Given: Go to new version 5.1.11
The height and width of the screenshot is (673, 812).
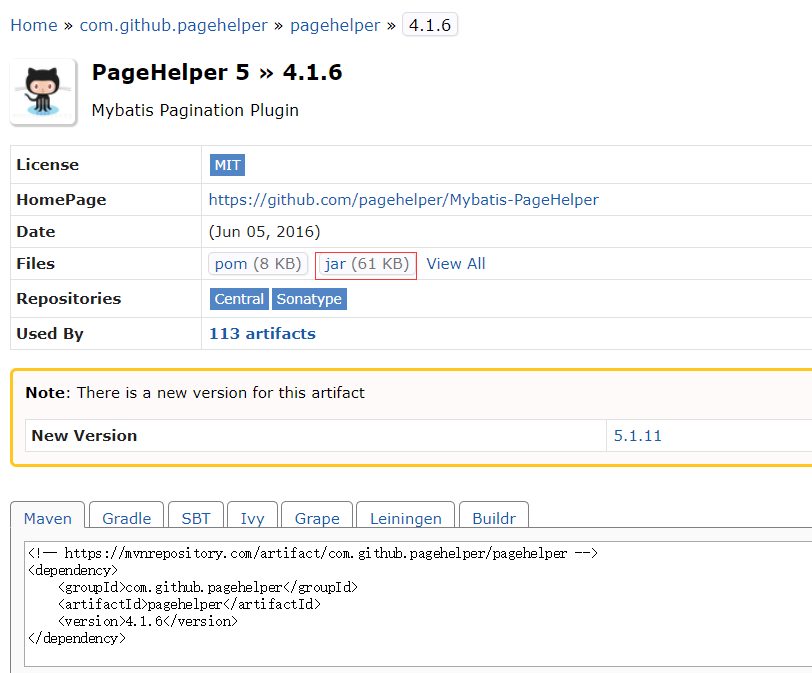Looking at the screenshot, I should (x=637, y=435).
